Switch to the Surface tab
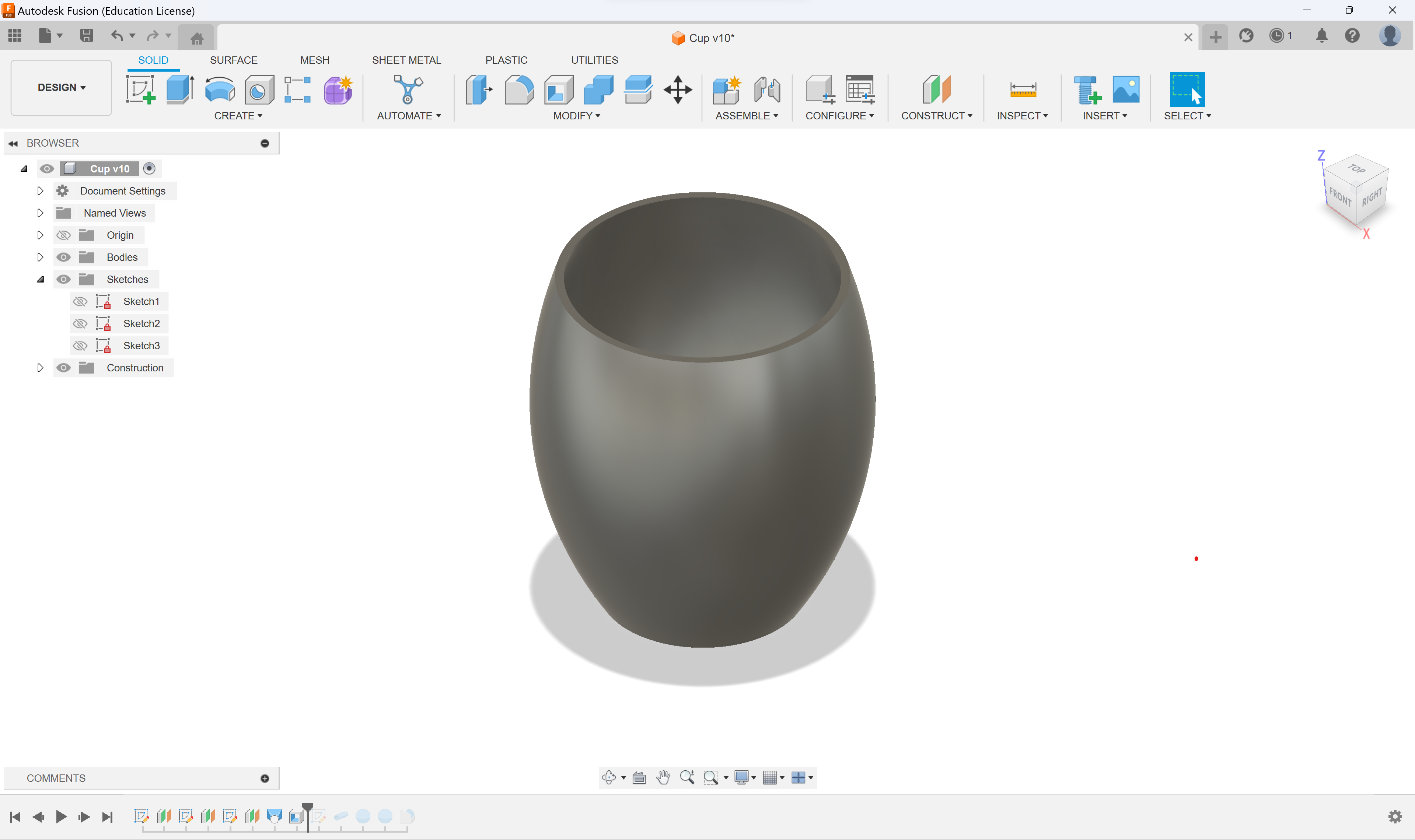1415x840 pixels. (x=233, y=60)
